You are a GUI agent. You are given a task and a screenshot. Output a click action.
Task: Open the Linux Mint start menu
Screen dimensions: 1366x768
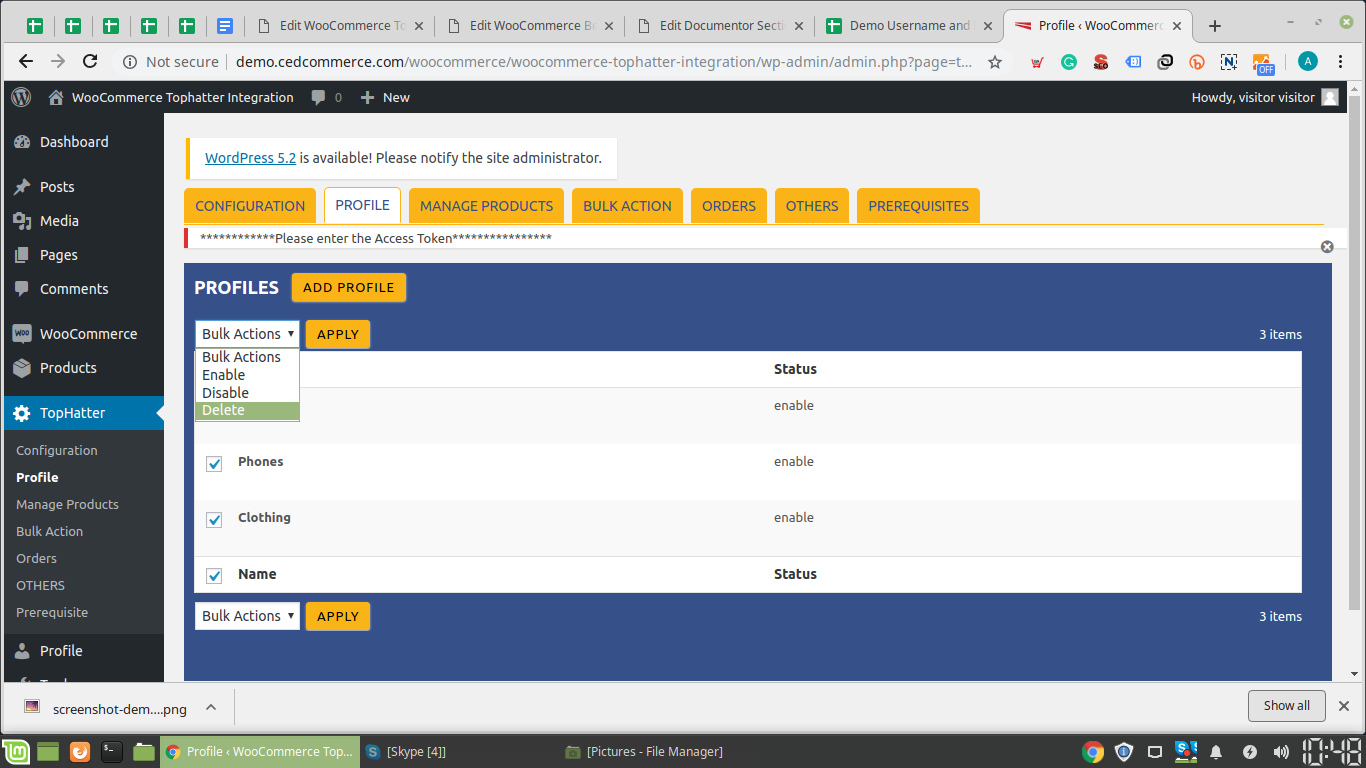[x=15, y=752]
